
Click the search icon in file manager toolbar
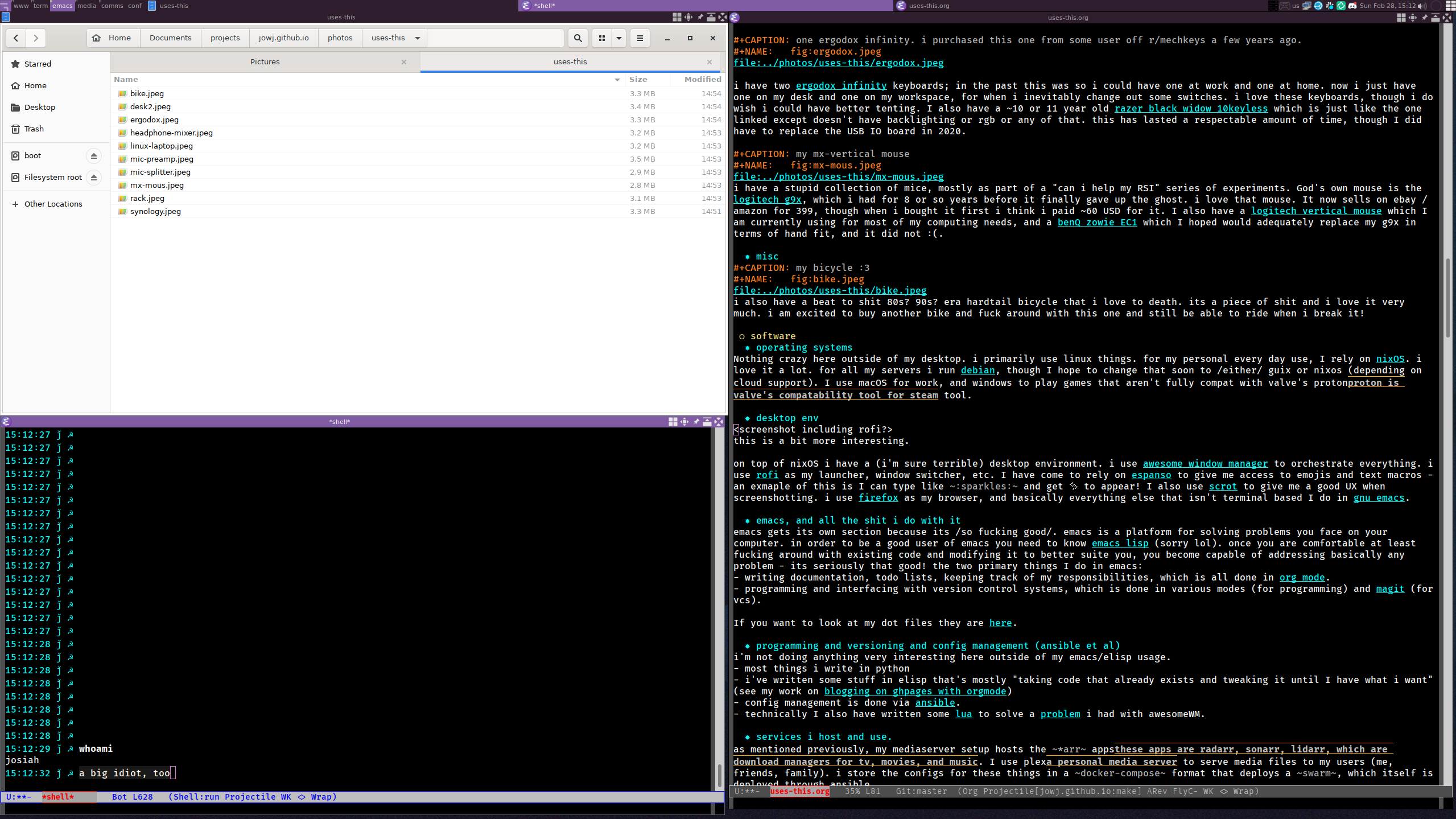577,38
